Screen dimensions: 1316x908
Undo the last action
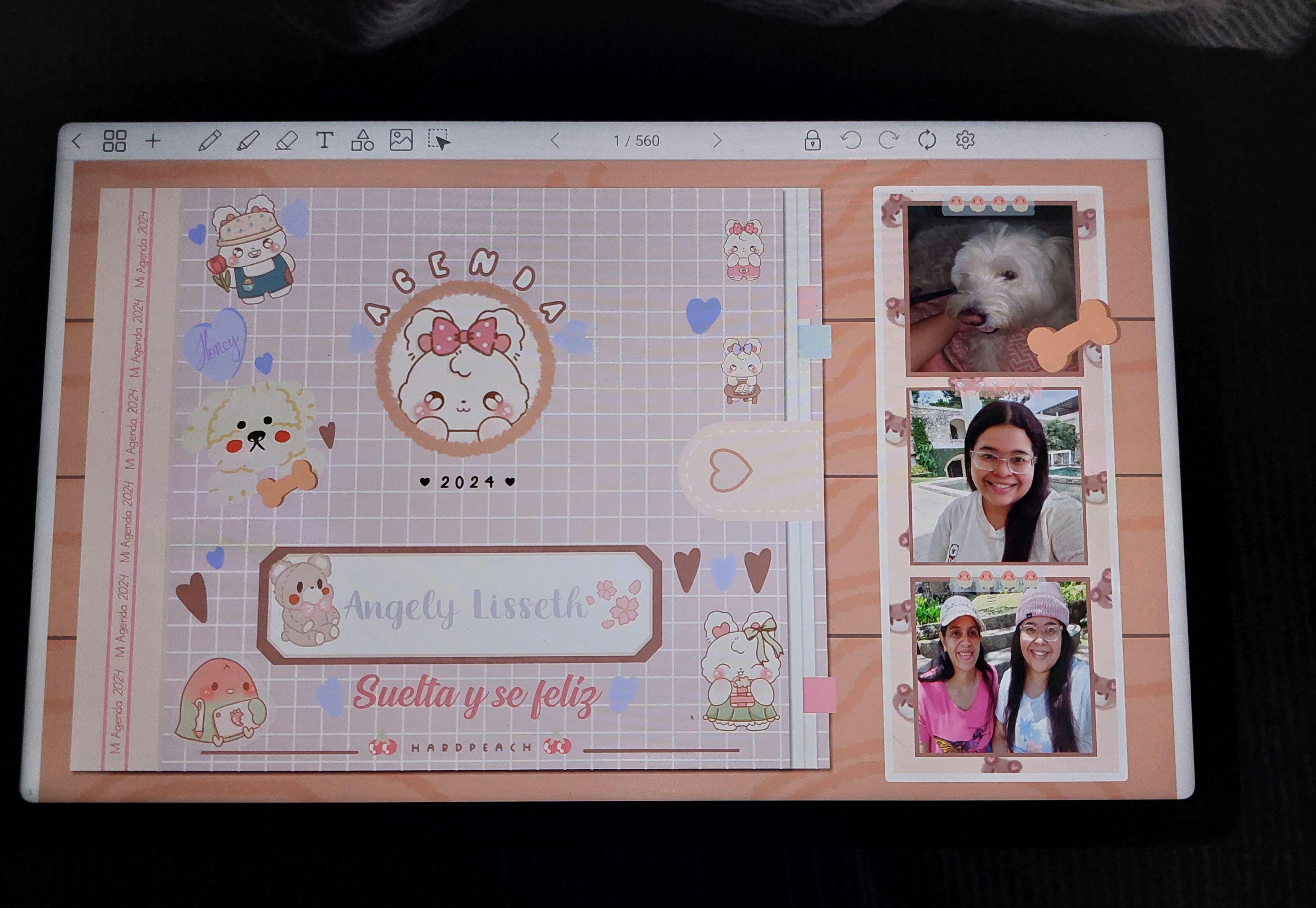click(851, 140)
